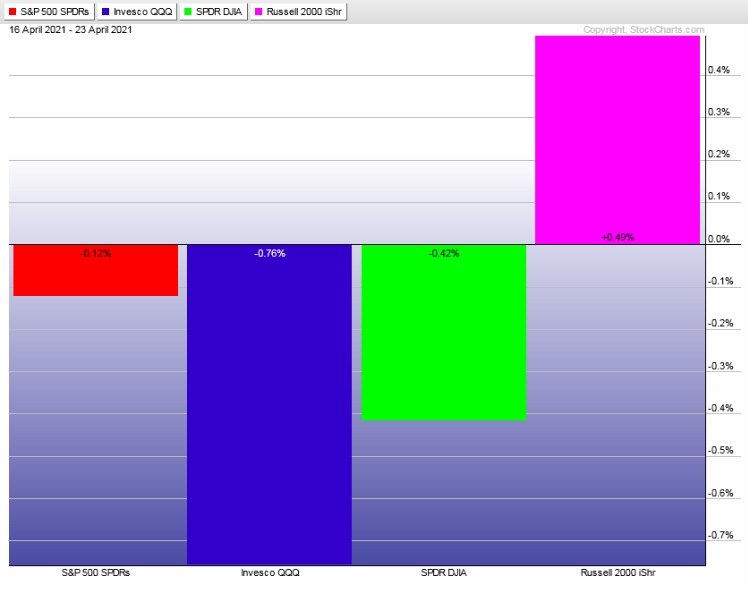This screenshot has height=590, width=748.
Task: Toggle the S&P 500 SPDRs legend button
Action: pos(50,11)
